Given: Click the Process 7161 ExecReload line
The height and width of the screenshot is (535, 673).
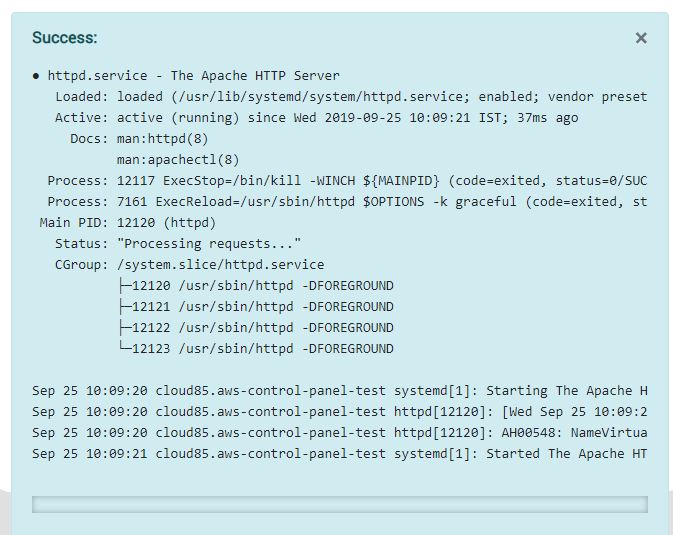Looking at the screenshot, I should (x=347, y=202).
